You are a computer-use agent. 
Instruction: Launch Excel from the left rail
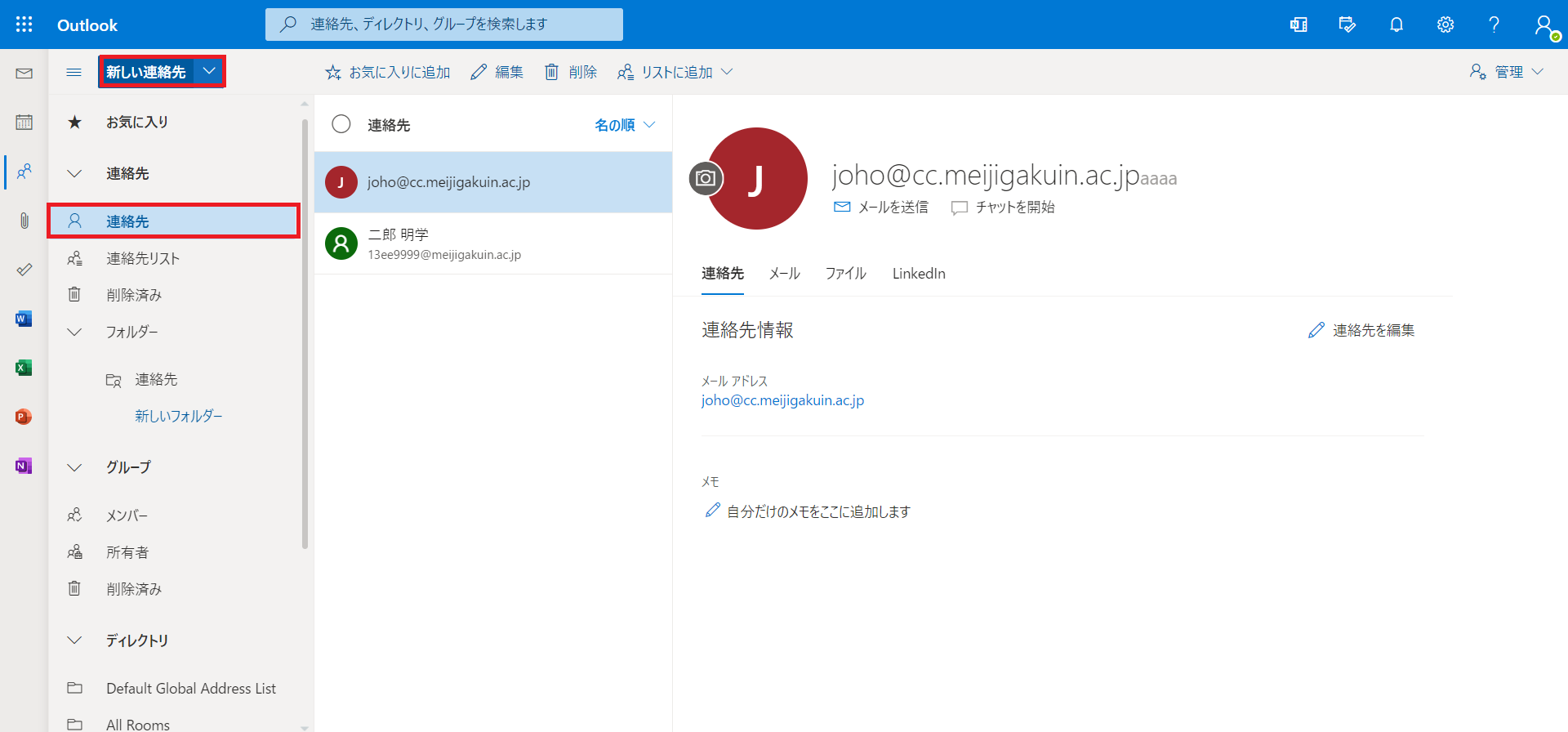(24, 368)
